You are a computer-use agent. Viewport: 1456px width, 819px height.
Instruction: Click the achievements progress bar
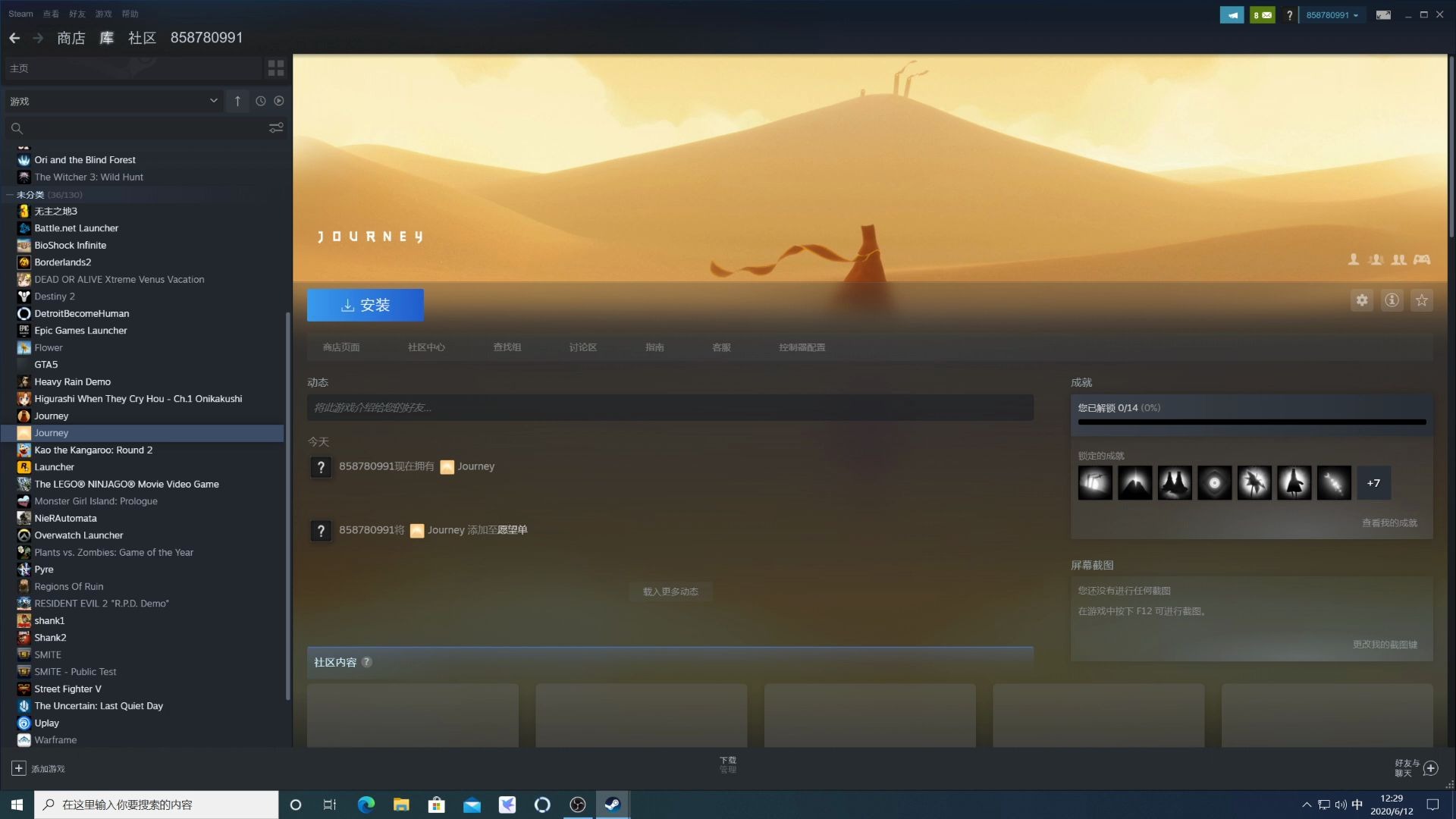(x=1252, y=422)
